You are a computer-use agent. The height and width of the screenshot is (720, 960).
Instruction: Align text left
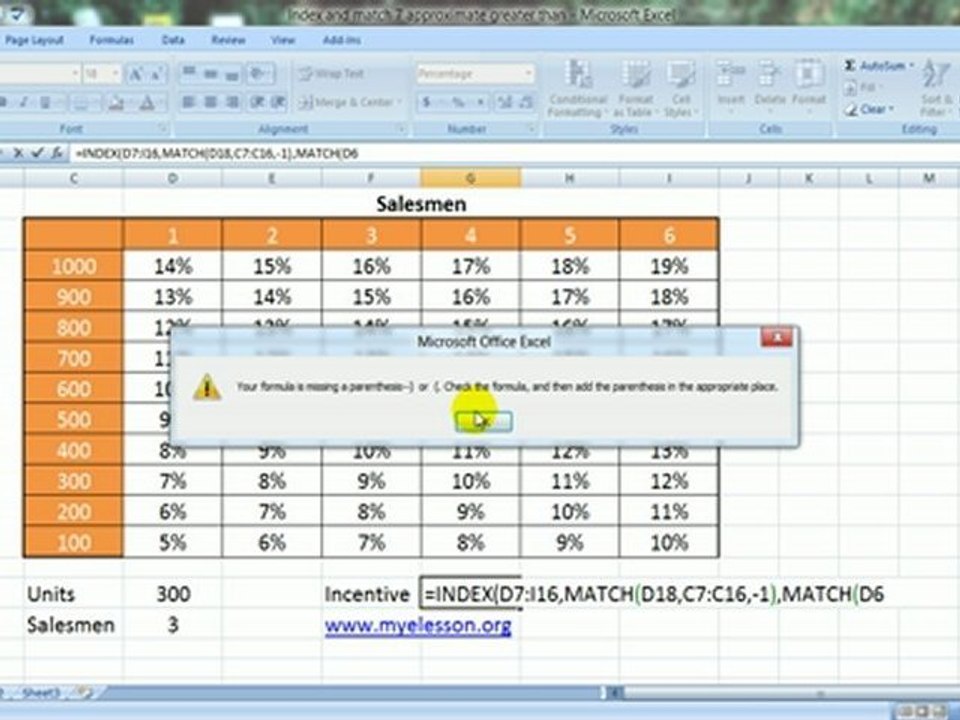click(x=189, y=102)
